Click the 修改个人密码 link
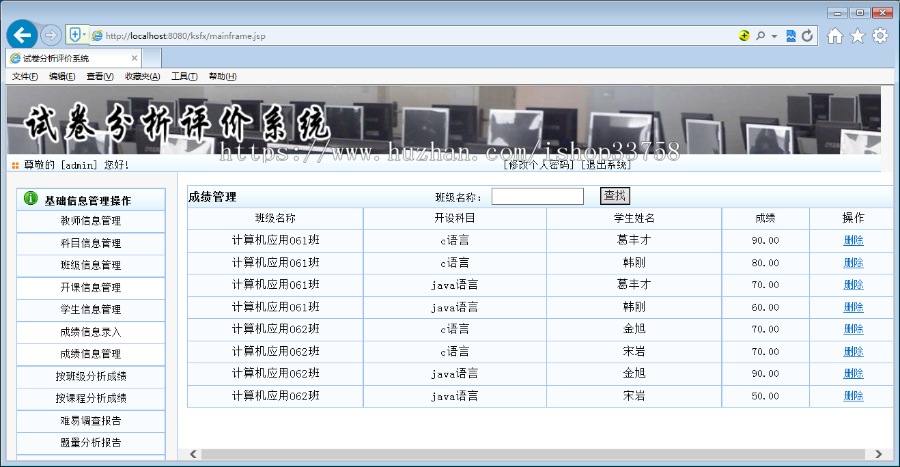Viewport: 900px width, 467px height. point(539,165)
